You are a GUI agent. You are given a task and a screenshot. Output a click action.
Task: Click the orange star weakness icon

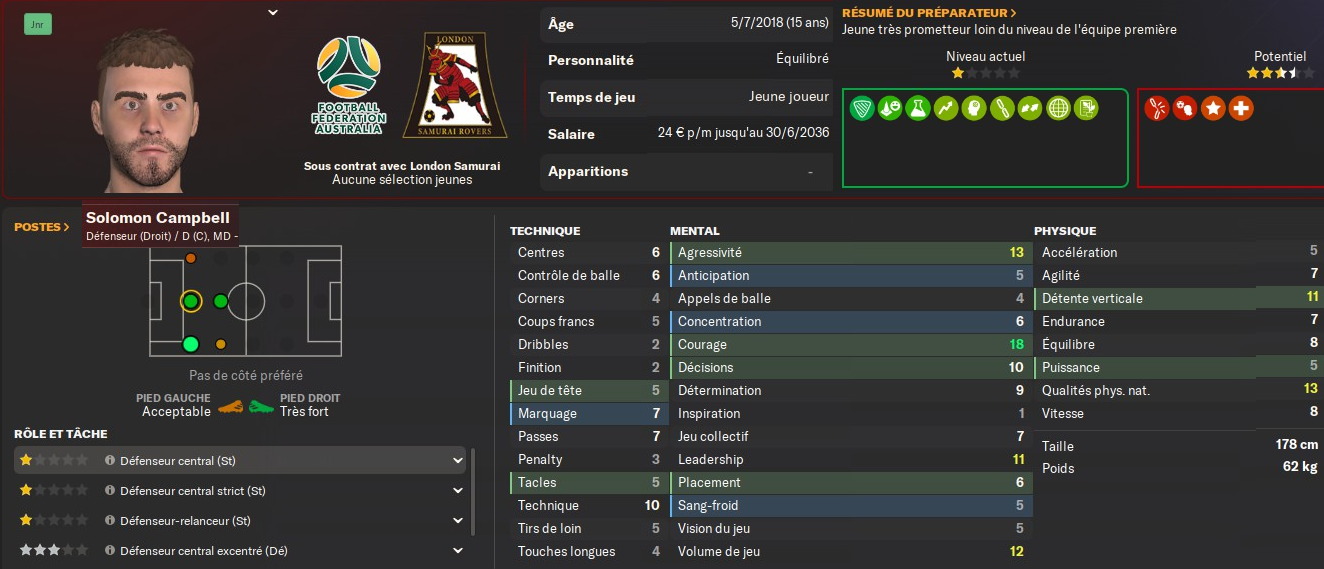point(1213,108)
